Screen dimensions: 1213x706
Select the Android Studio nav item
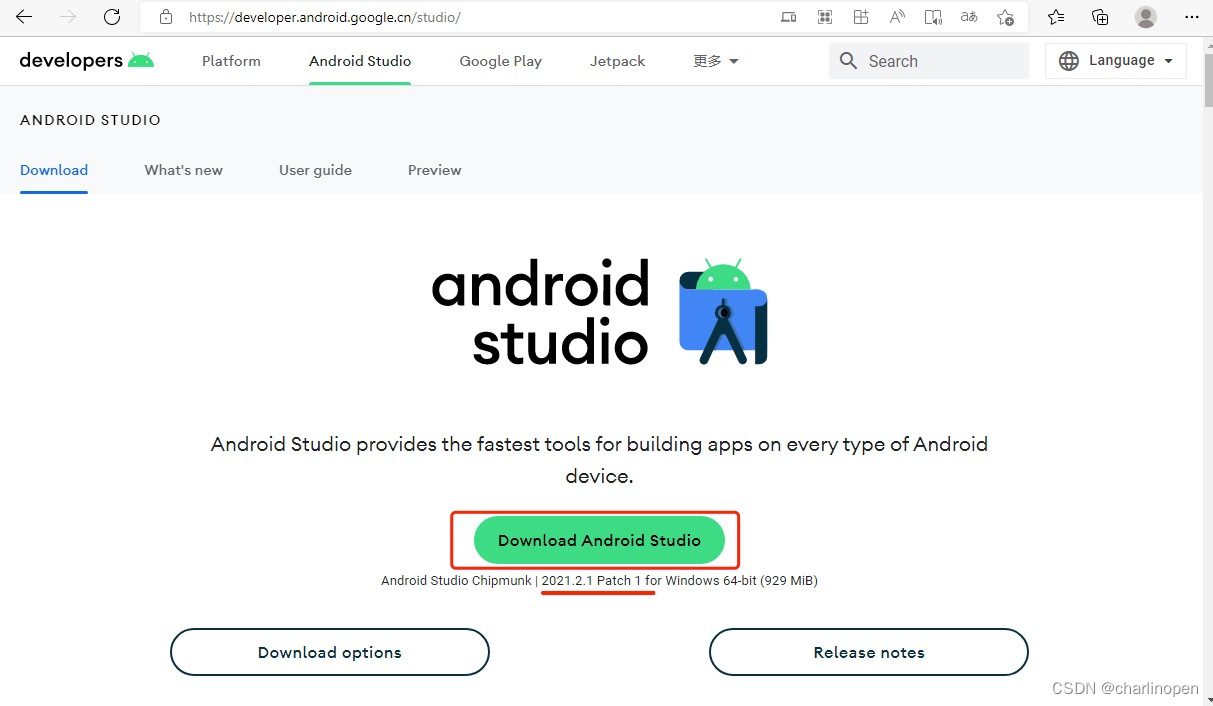[x=360, y=61]
